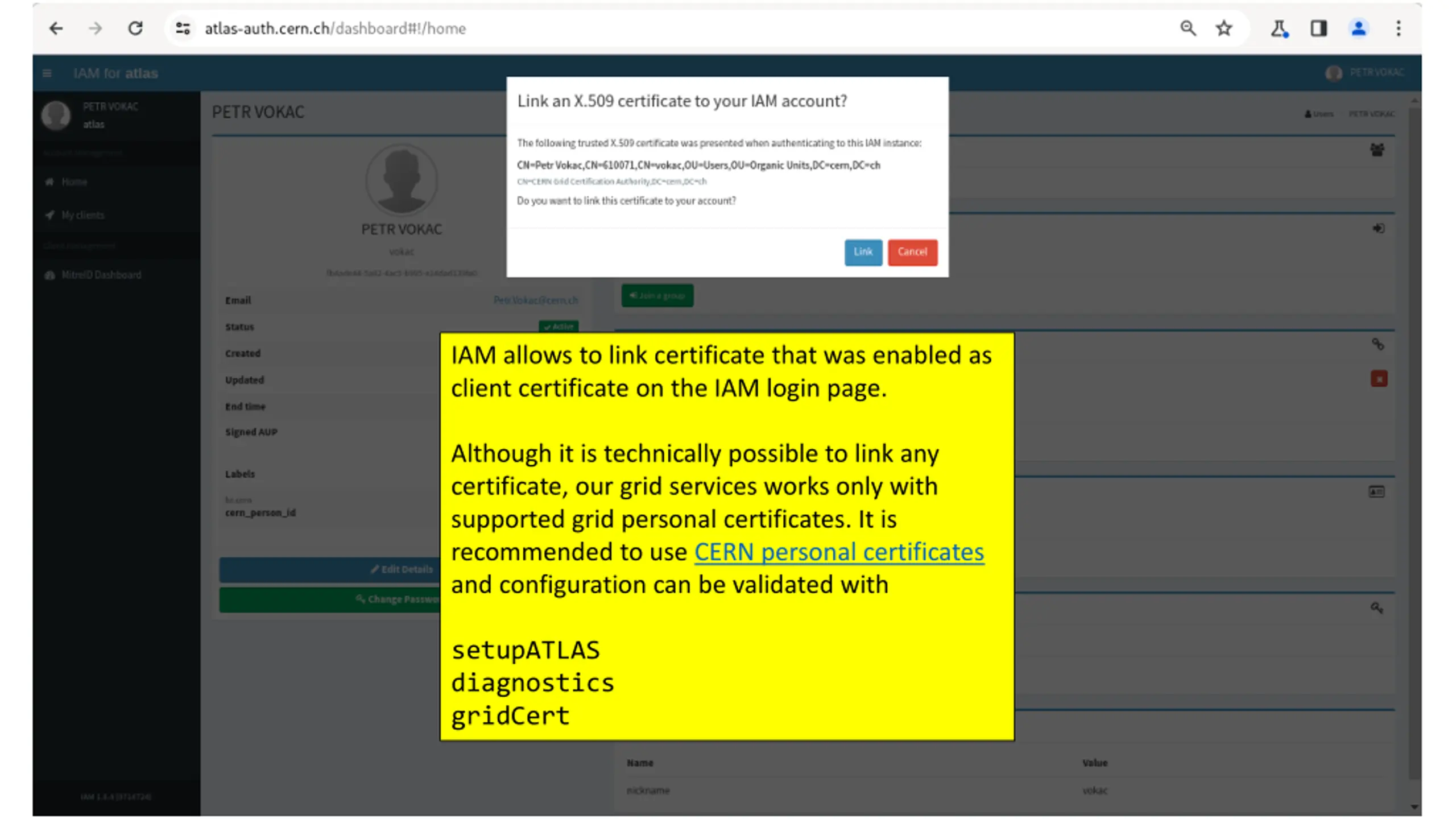Open the Chrome Labs flask icon
The height and width of the screenshot is (819, 1456).
(1279, 28)
